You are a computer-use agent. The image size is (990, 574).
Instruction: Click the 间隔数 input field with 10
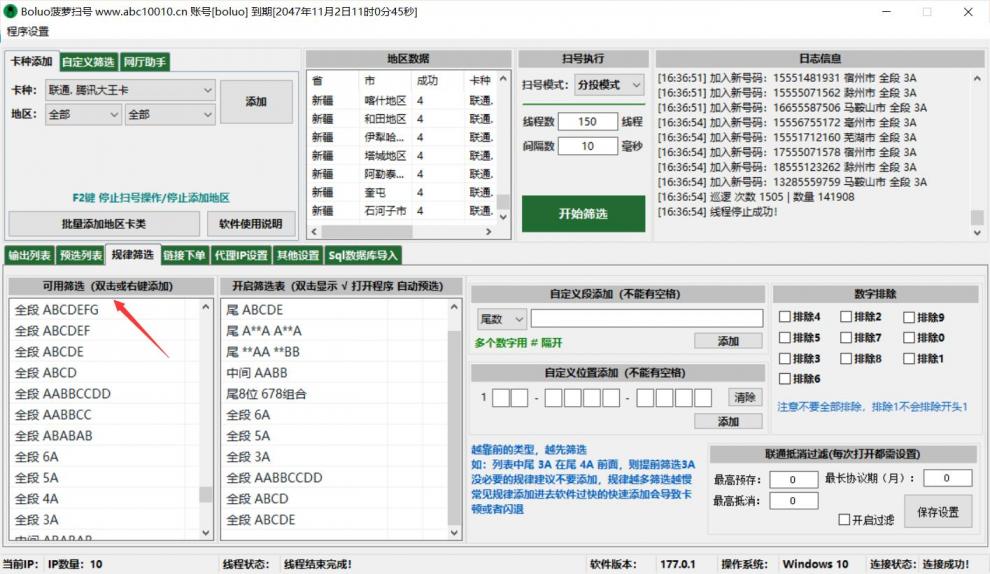click(x=587, y=146)
